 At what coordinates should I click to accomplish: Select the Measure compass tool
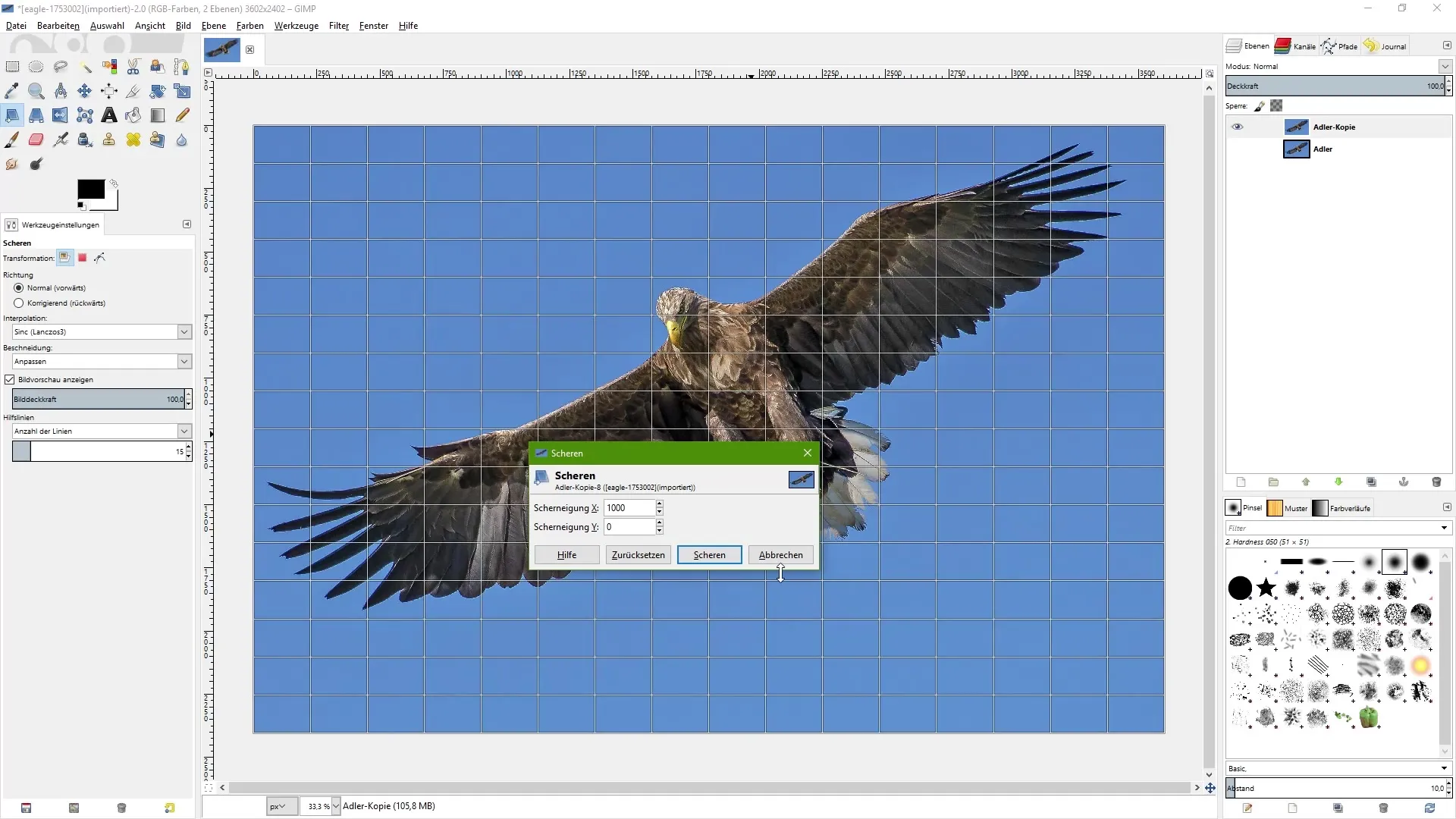pos(61,91)
